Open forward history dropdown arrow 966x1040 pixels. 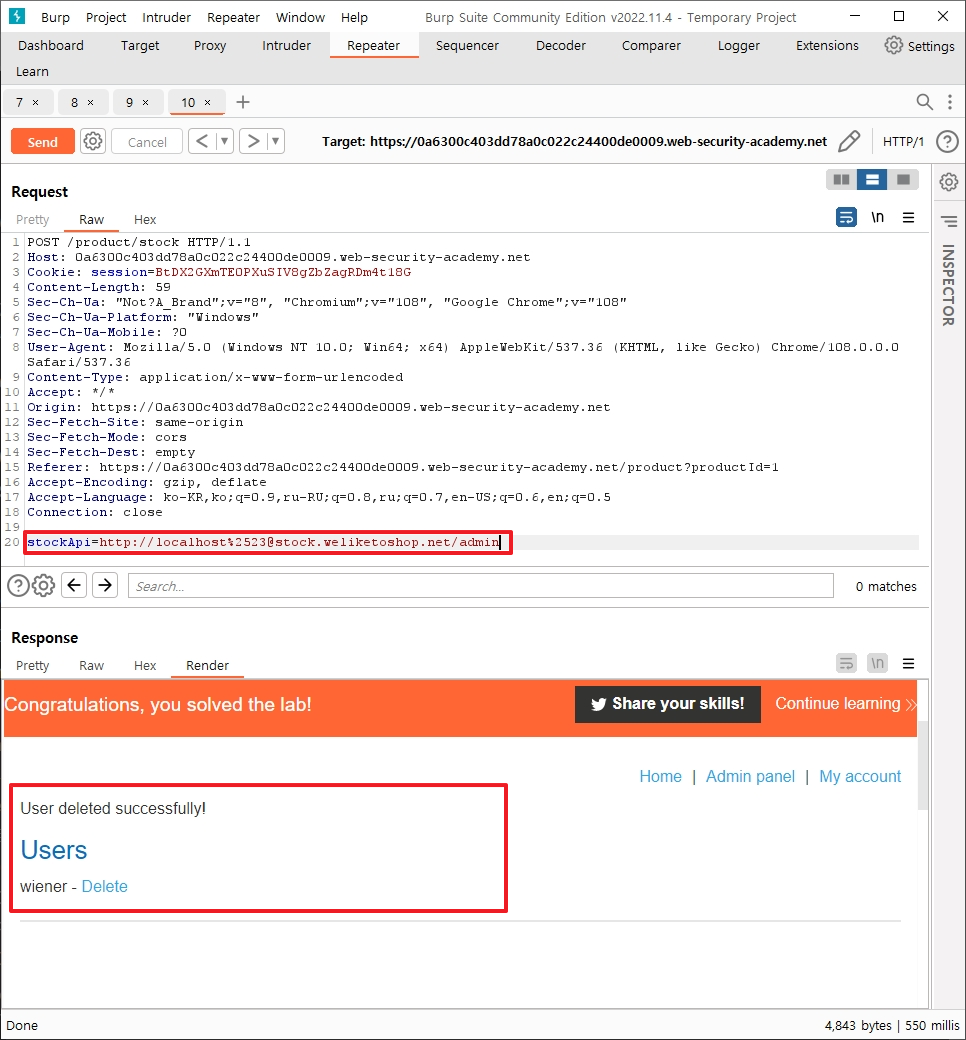coord(275,141)
